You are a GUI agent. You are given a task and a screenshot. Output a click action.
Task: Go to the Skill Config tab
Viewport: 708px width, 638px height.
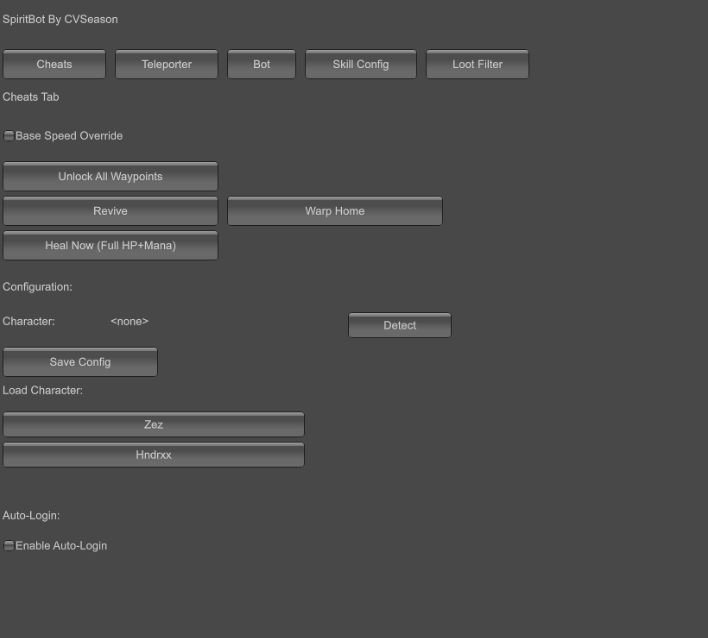pyautogui.click(x=360, y=65)
